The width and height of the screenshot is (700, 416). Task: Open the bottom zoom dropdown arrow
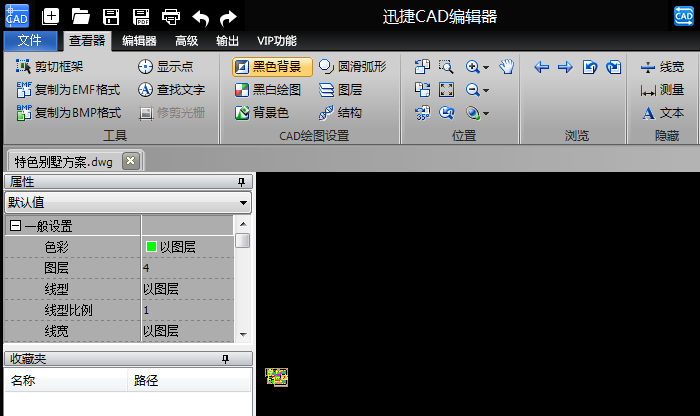[486, 114]
